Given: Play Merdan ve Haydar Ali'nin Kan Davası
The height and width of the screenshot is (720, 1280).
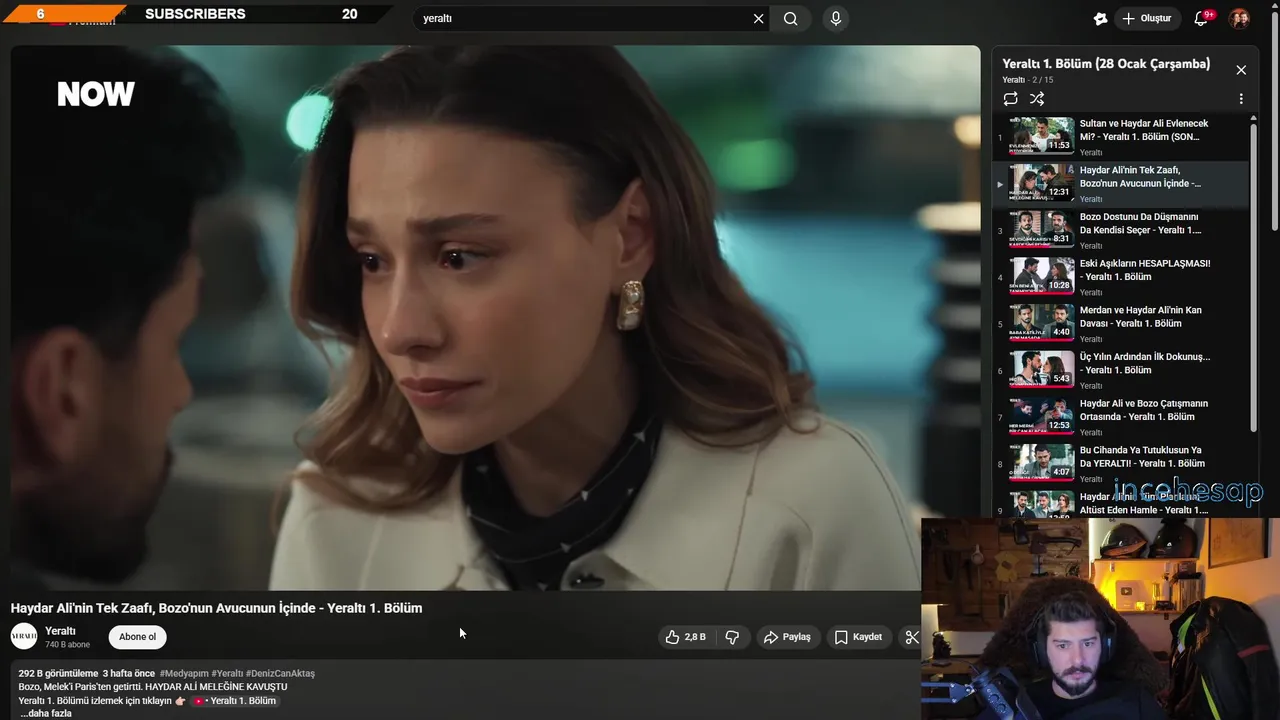Looking at the screenshot, I should (1120, 324).
